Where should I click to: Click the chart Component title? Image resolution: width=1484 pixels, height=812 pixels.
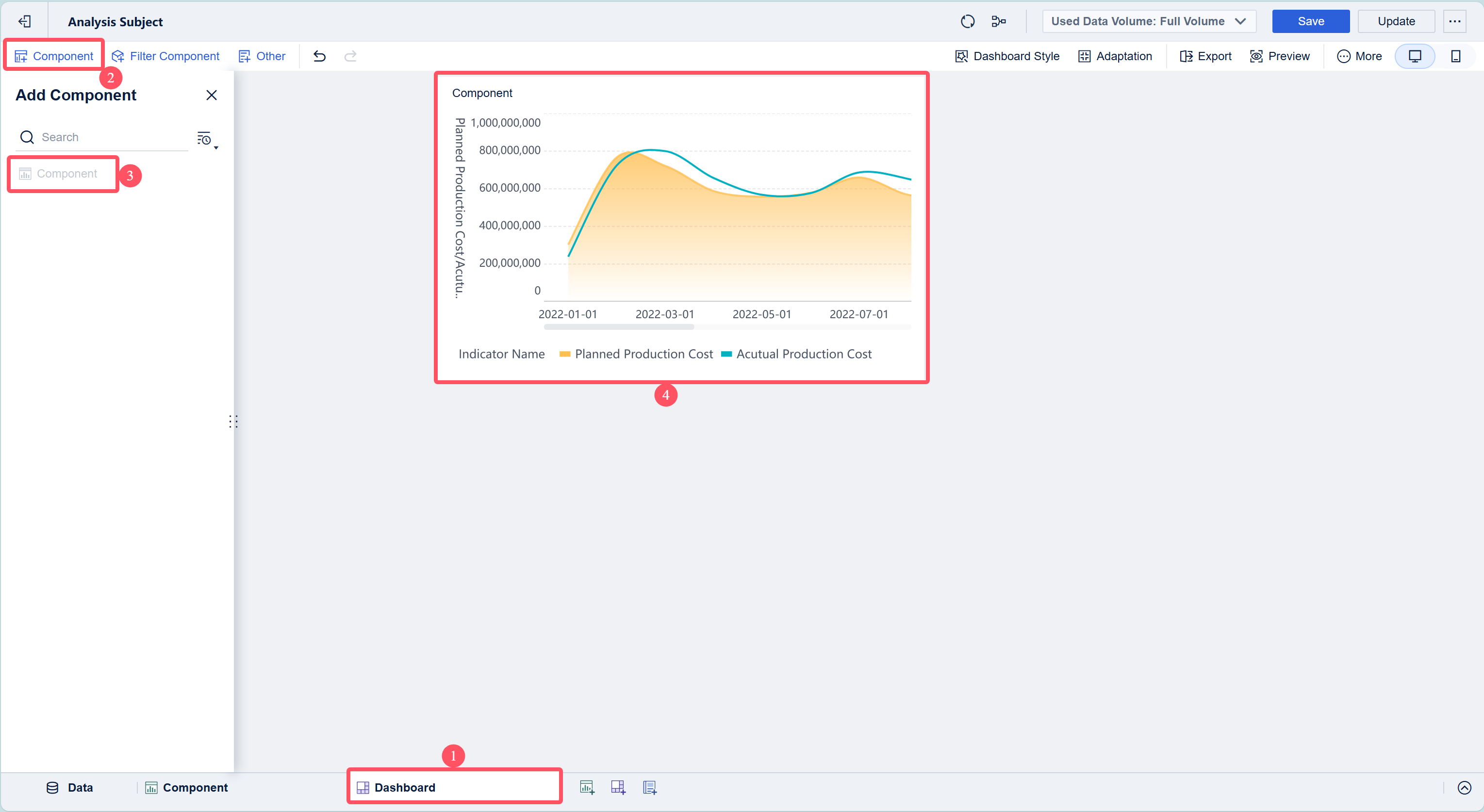(481, 93)
